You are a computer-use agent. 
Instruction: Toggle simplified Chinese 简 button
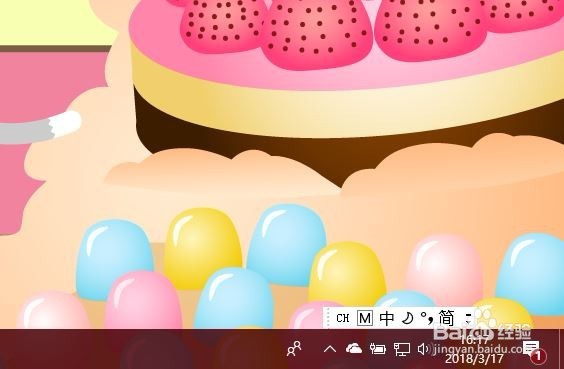446,318
